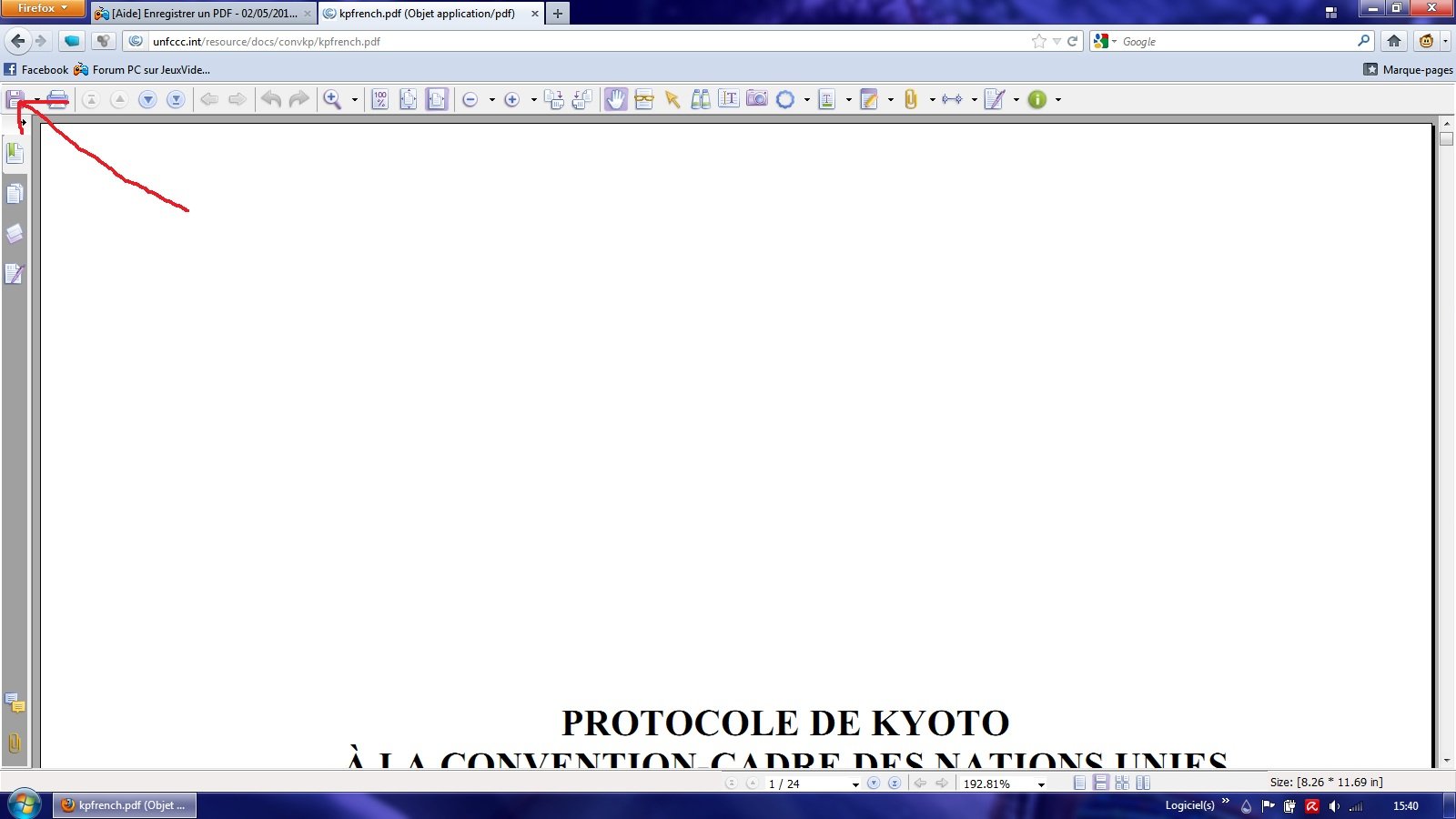Click the Print icon in PDF toolbar
Screen dimensions: 1456x819
pos(57,99)
